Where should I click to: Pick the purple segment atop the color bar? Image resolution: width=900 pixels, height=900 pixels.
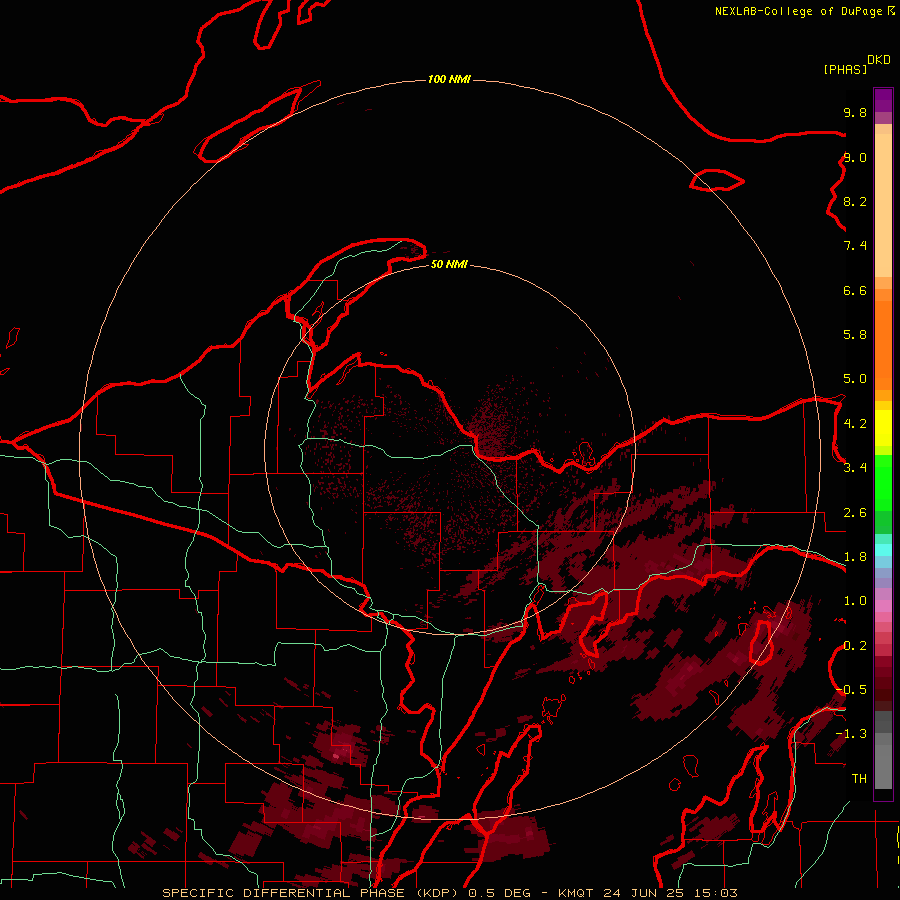click(x=883, y=100)
